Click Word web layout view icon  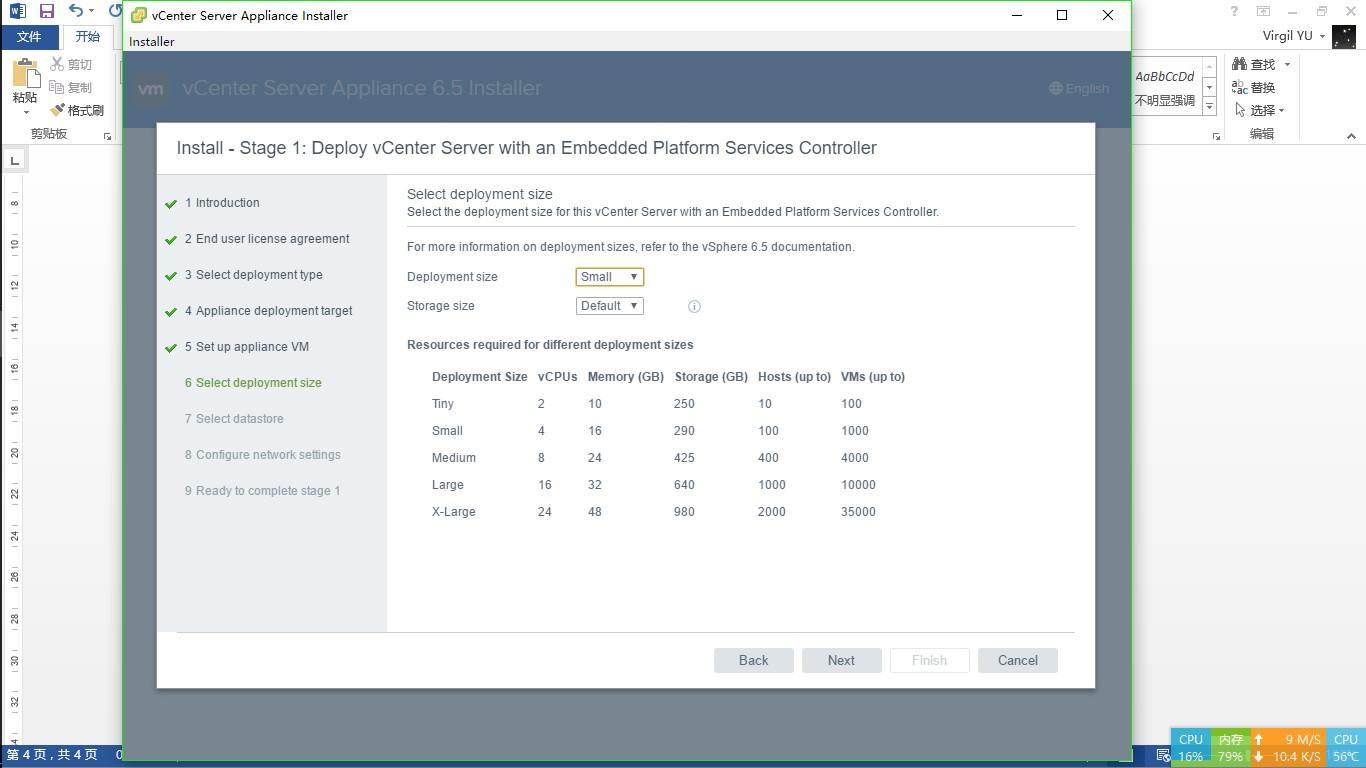tap(1164, 756)
